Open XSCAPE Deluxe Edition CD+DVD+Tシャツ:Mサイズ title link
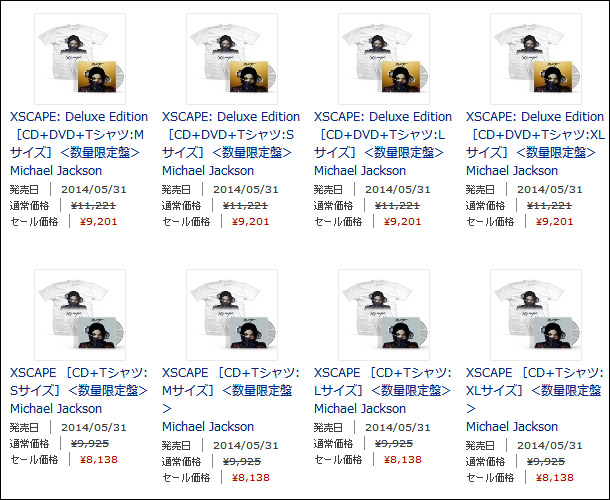The image size is (610, 500). coord(79,134)
